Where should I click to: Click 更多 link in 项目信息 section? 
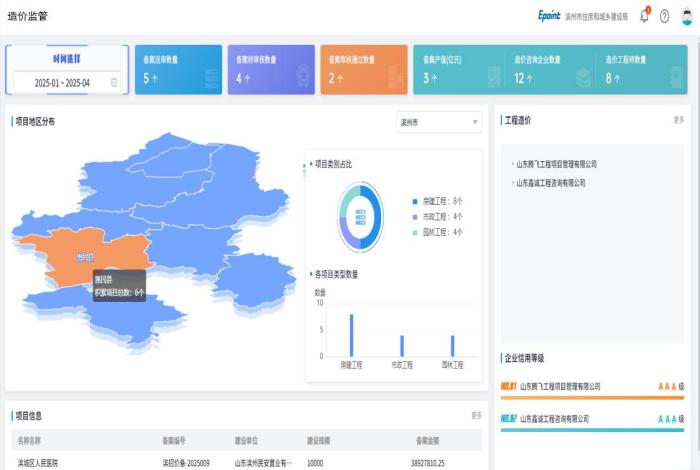476,415
